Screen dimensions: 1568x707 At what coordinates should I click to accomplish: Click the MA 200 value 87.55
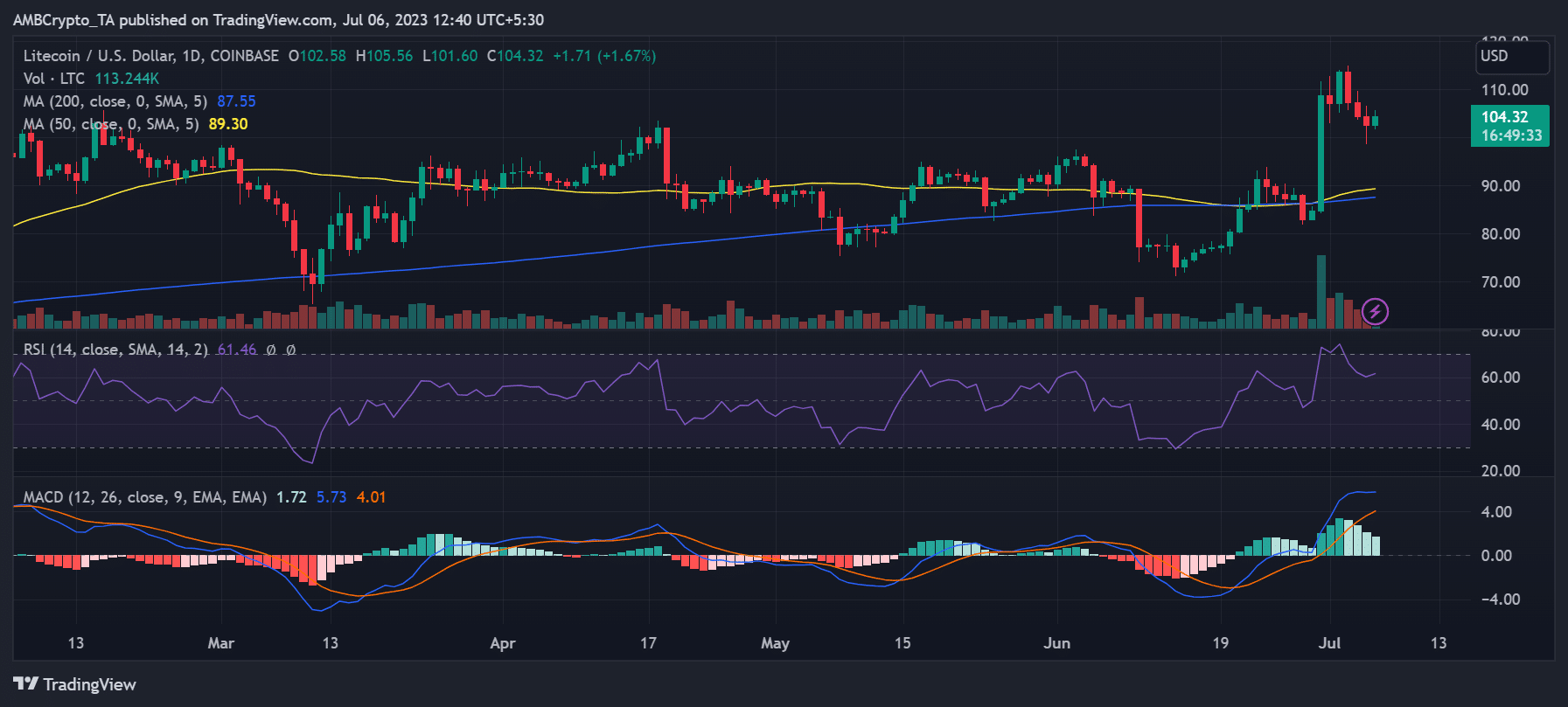pos(236,101)
